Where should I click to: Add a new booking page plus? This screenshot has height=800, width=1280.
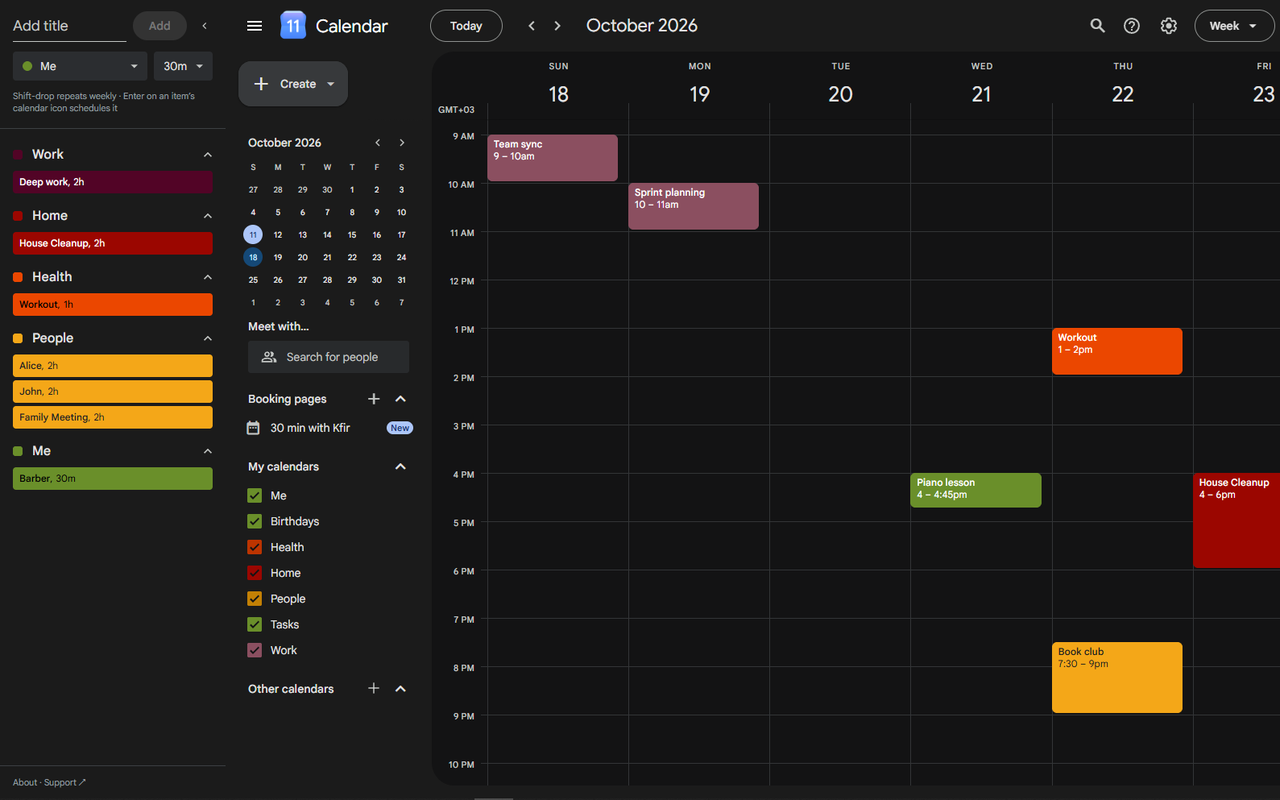(x=374, y=399)
